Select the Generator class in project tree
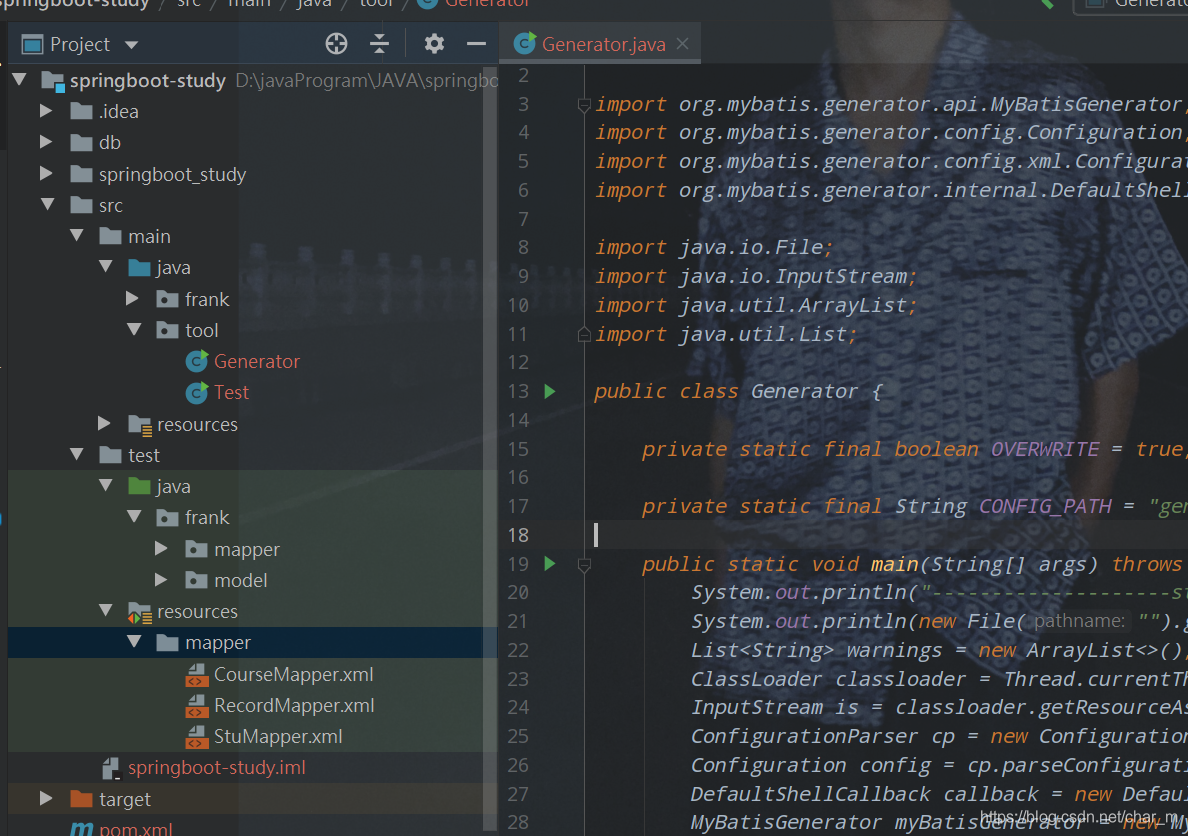Image resolution: width=1188 pixels, height=836 pixels. 256,362
